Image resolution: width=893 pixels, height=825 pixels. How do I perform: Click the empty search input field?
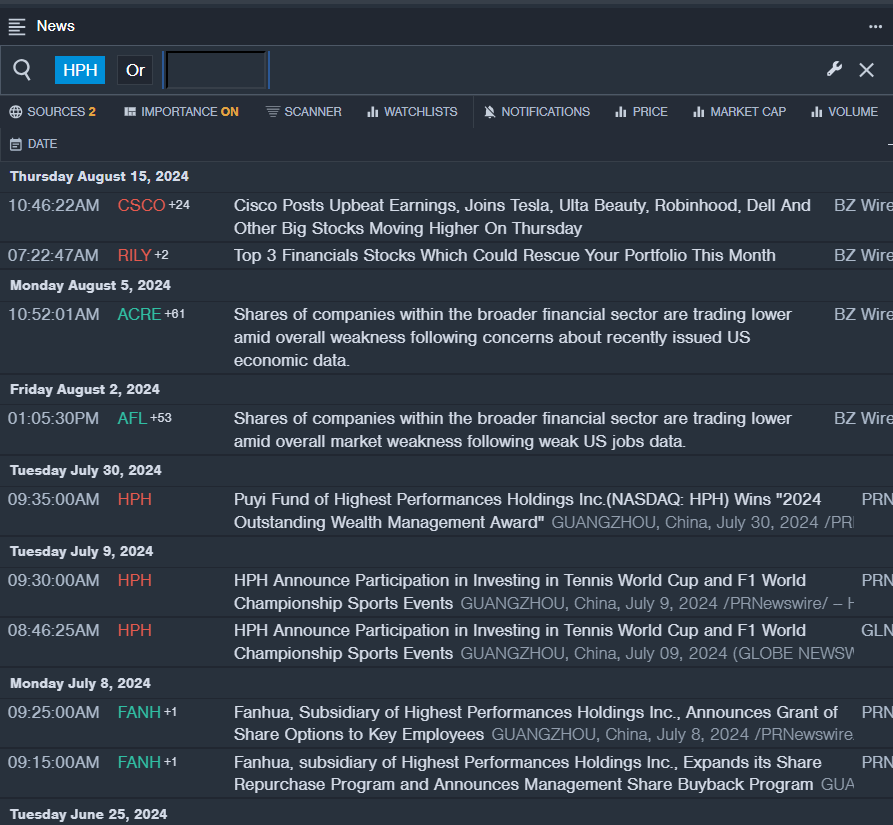pyautogui.click(x=216, y=70)
